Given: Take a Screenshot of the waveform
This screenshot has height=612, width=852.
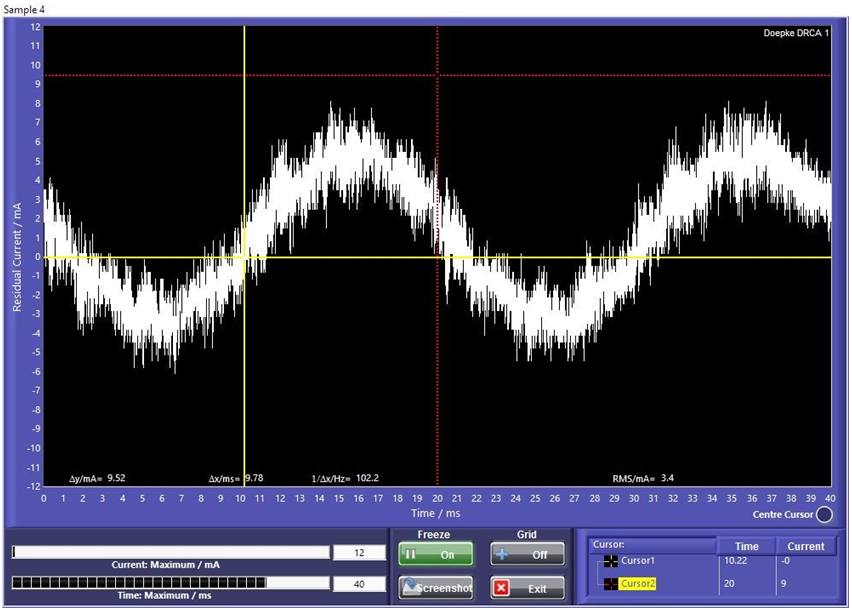Looking at the screenshot, I should click(x=435, y=588).
